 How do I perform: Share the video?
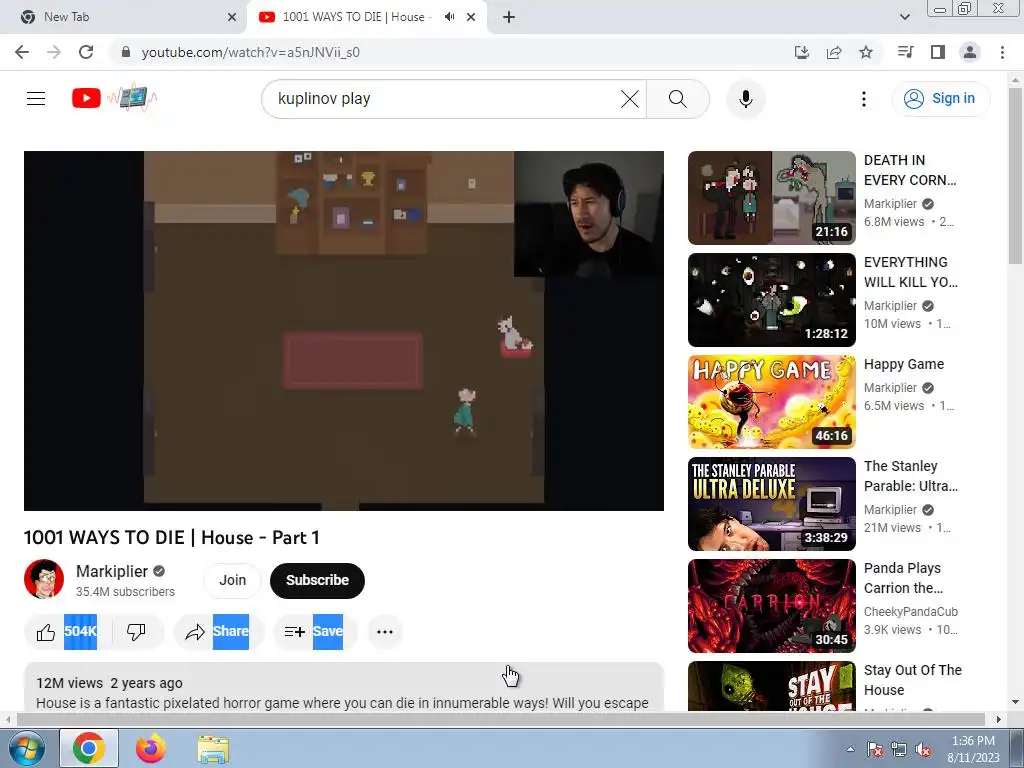coord(219,632)
